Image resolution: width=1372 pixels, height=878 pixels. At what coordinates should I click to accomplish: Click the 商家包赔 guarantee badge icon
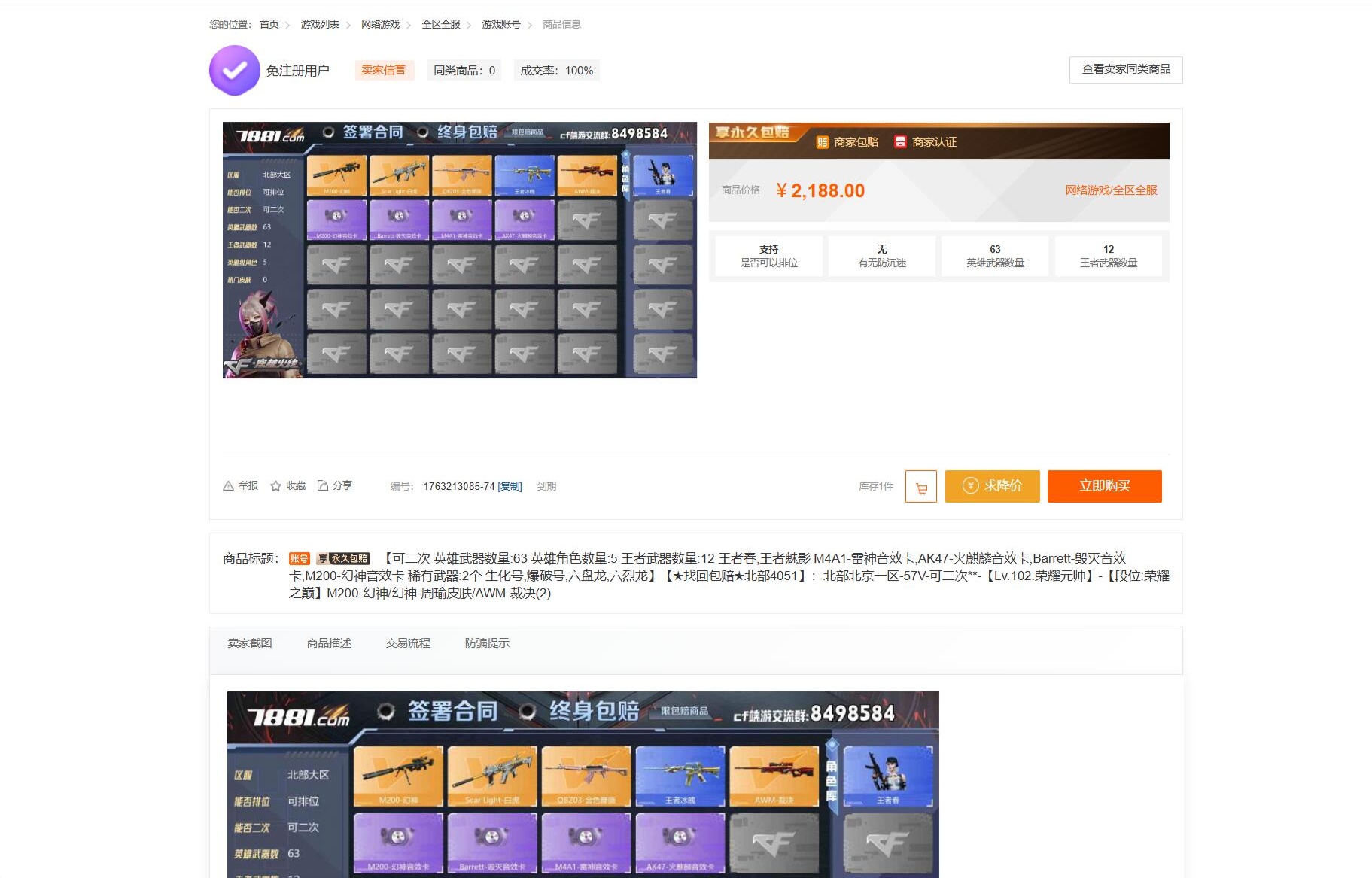[823, 141]
